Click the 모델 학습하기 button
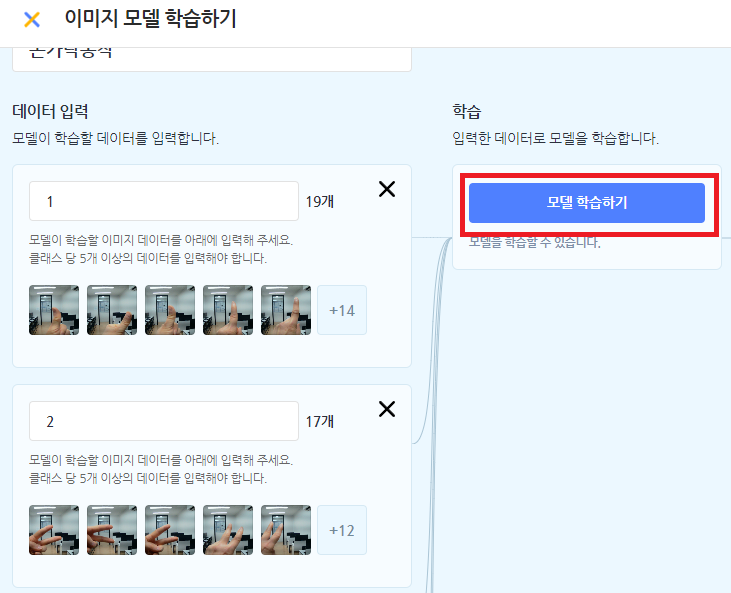Image resolution: width=731 pixels, height=593 pixels. pos(586,203)
